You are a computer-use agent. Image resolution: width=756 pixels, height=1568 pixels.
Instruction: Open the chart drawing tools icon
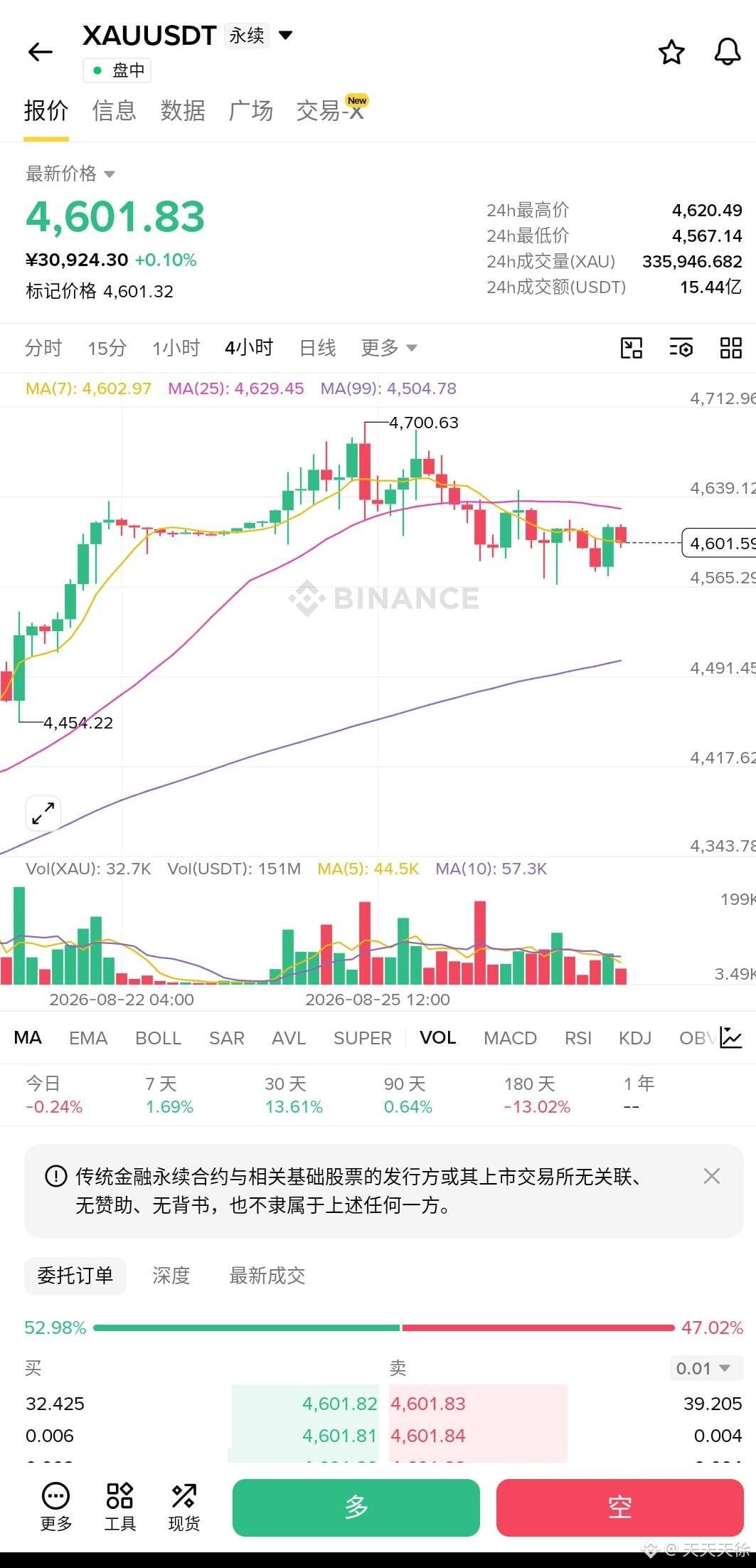pyautogui.click(x=632, y=348)
